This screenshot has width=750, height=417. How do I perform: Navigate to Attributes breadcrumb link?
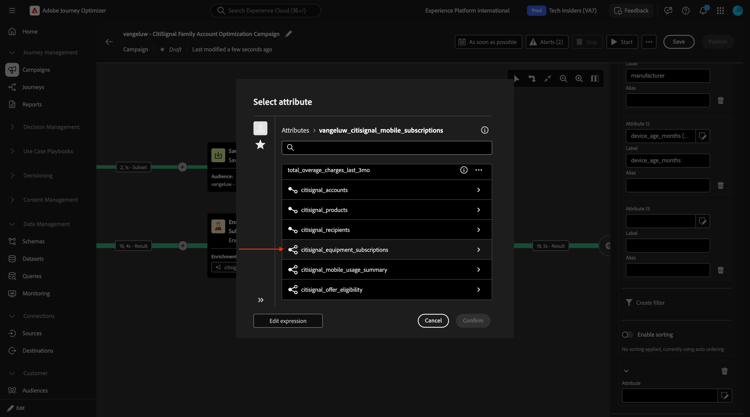pos(295,131)
